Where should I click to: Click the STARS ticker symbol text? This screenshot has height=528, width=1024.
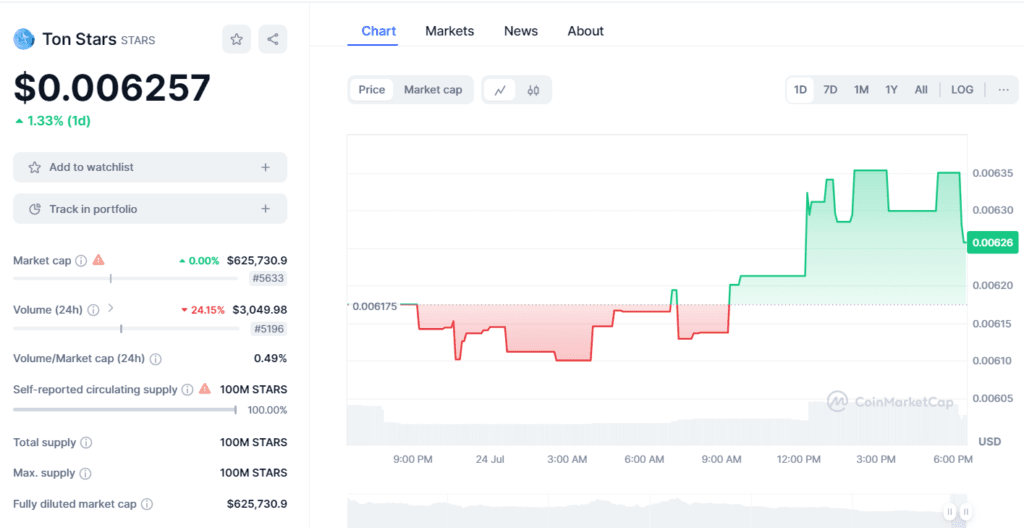[138, 41]
